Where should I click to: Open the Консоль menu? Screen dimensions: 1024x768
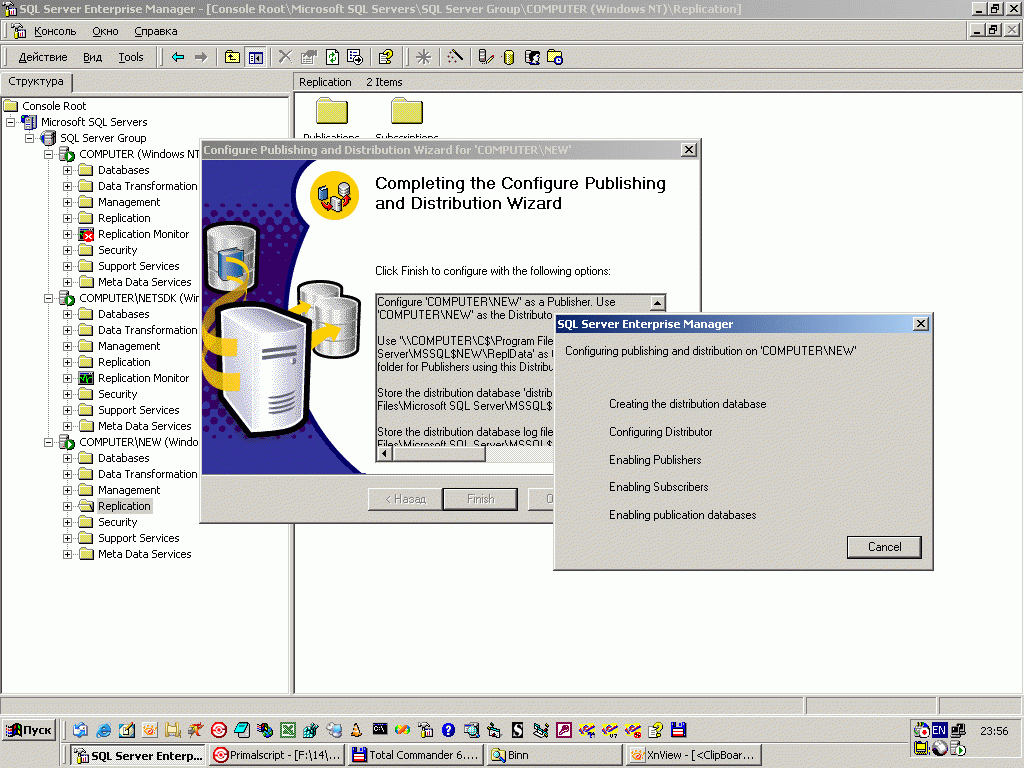coord(55,31)
